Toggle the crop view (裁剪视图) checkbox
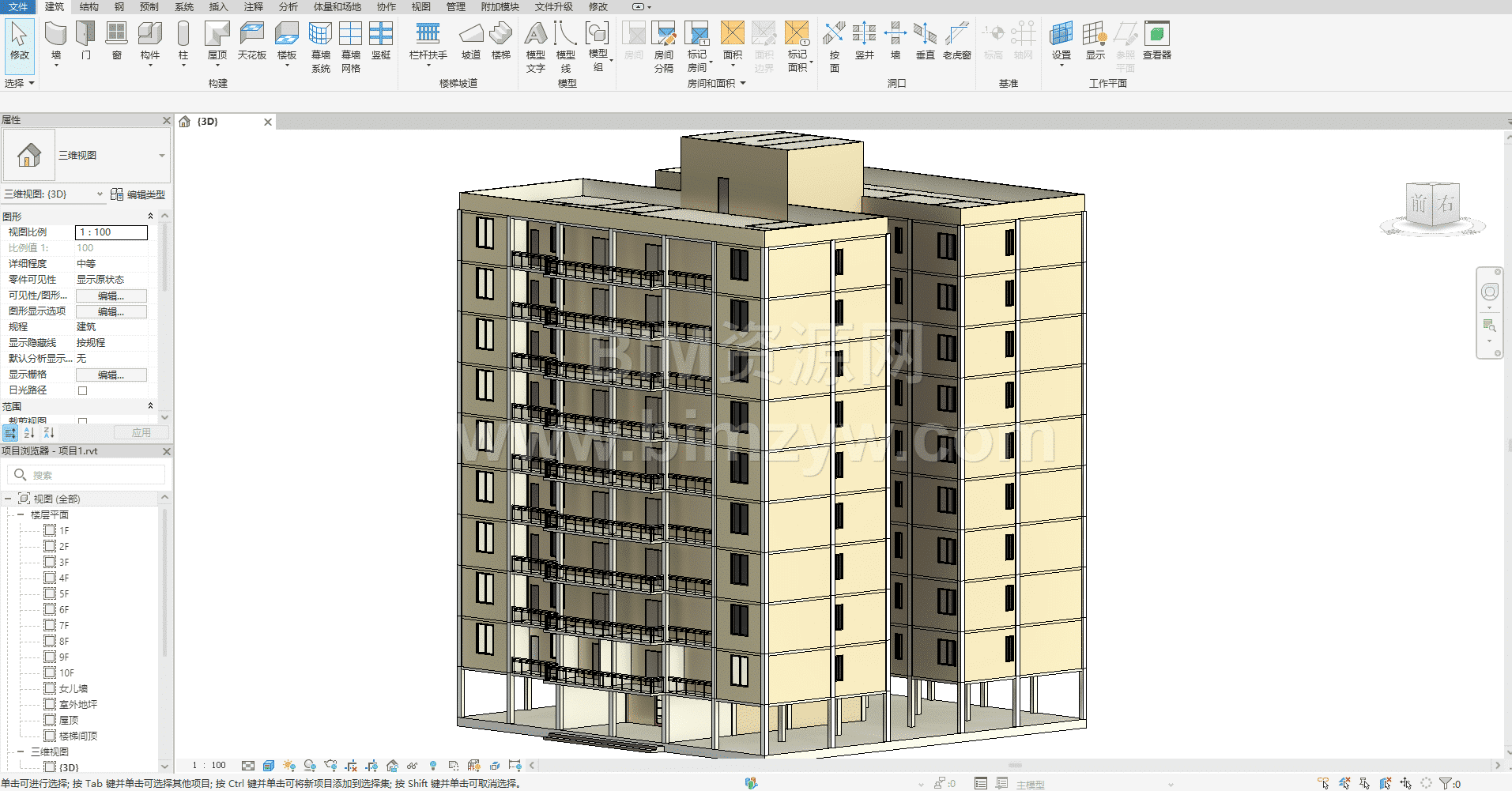The height and width of the screenshot is (791, 1512). click(x=82, y=421)
